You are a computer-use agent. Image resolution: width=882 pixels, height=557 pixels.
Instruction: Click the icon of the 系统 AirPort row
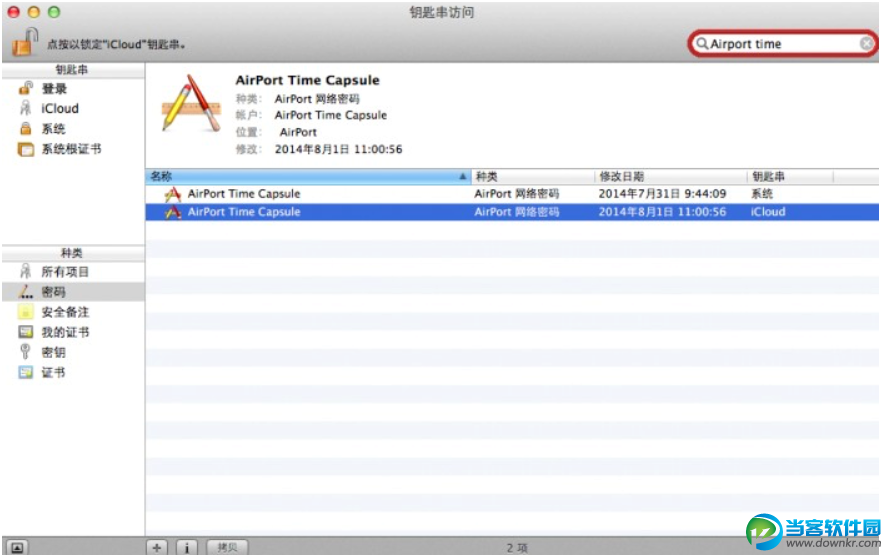click(x=173, y=194)
